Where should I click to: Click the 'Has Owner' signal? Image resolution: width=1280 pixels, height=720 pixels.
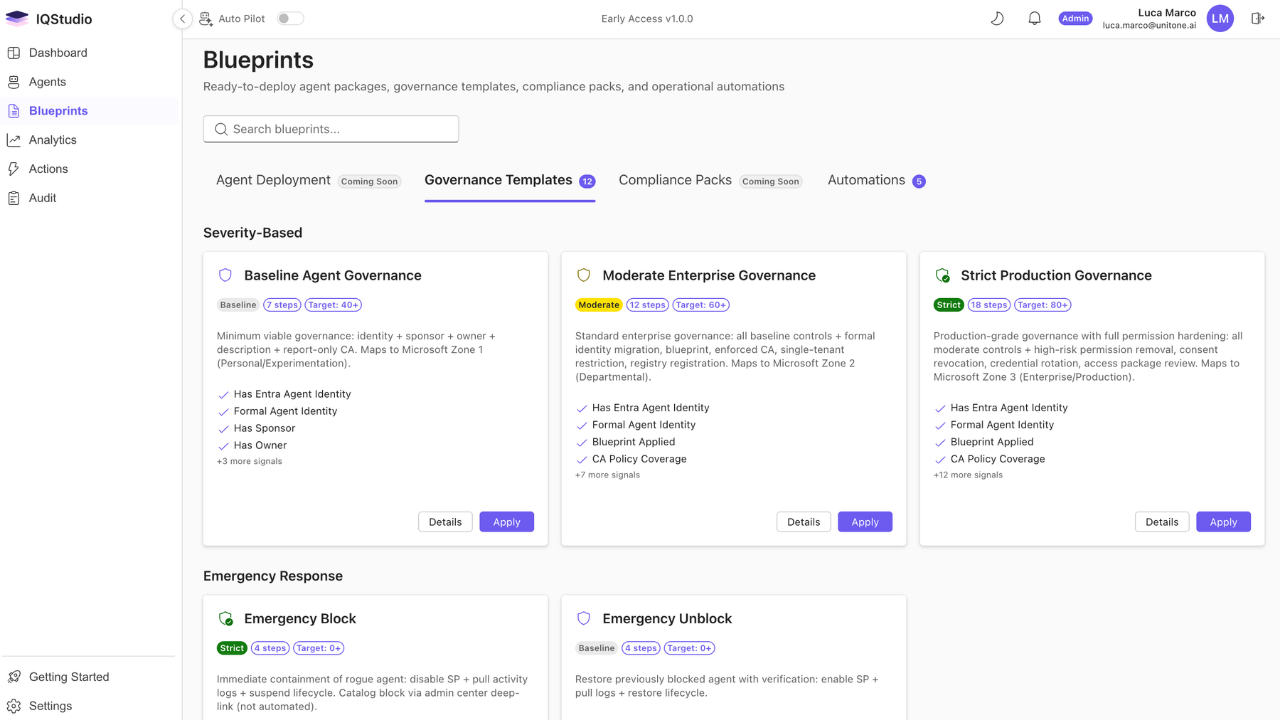coord(260,445)
